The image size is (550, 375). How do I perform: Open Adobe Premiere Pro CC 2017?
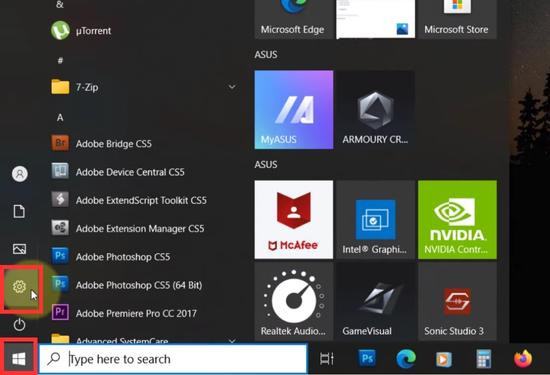(x=144, y=313)
